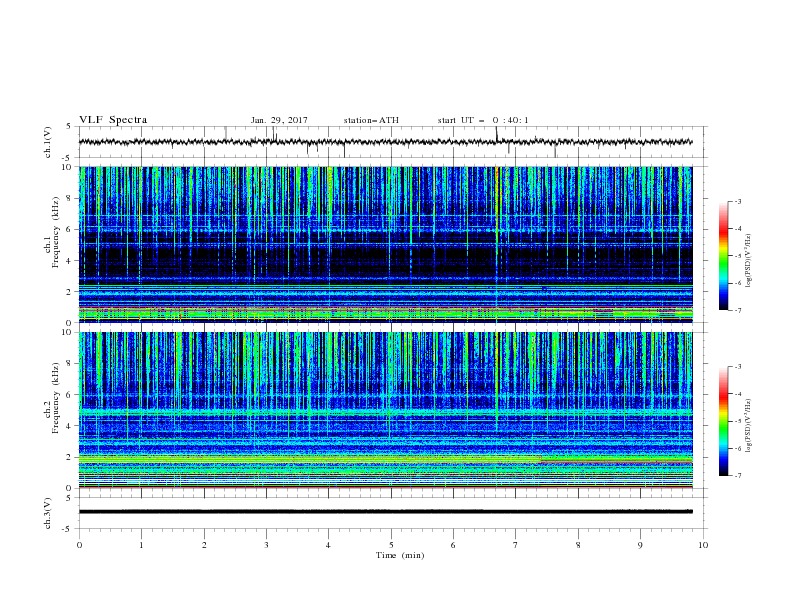
Task: Click the "-5" tick on ch.3(V) axis
Action: click(68, 529)
